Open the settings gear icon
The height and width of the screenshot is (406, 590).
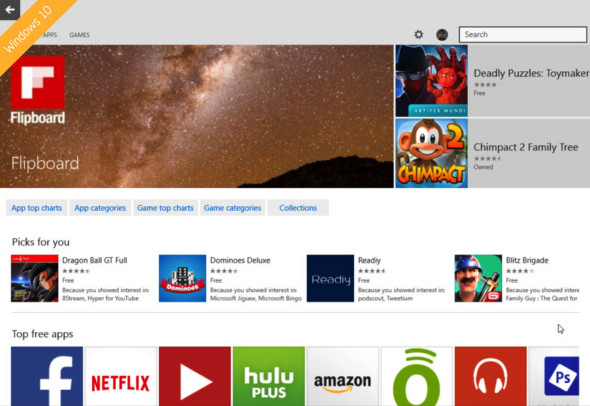coord(418,35)
